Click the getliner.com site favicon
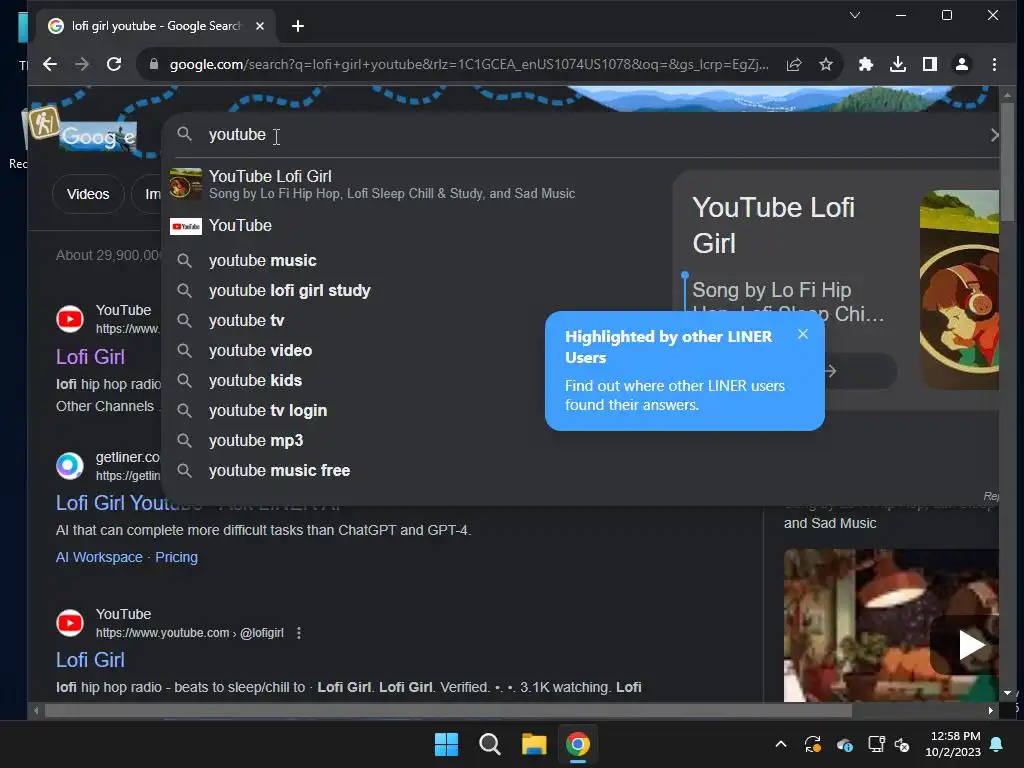Screen dimensions: 1024x768 70,466
